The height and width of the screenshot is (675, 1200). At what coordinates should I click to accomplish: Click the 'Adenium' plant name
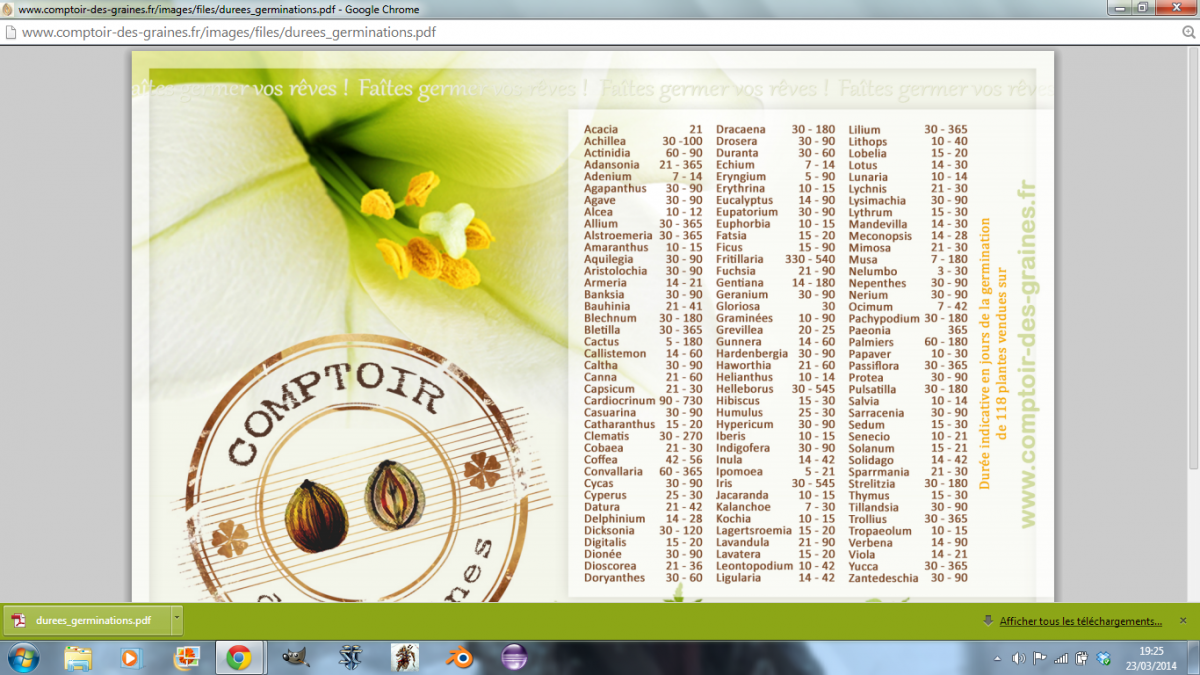tap(608, 177)
